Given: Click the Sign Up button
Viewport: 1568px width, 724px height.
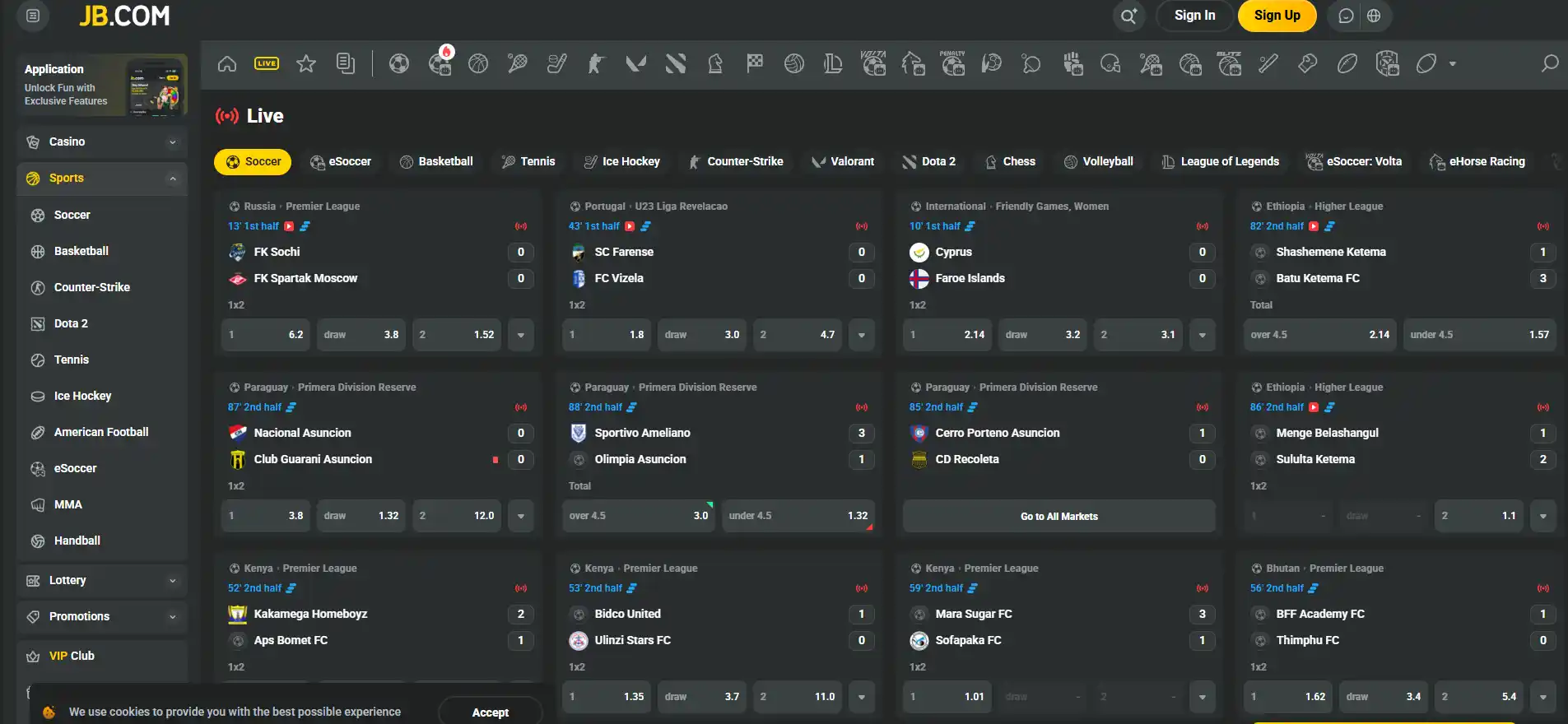Looking at the screenshot, I should [1277, 16].
